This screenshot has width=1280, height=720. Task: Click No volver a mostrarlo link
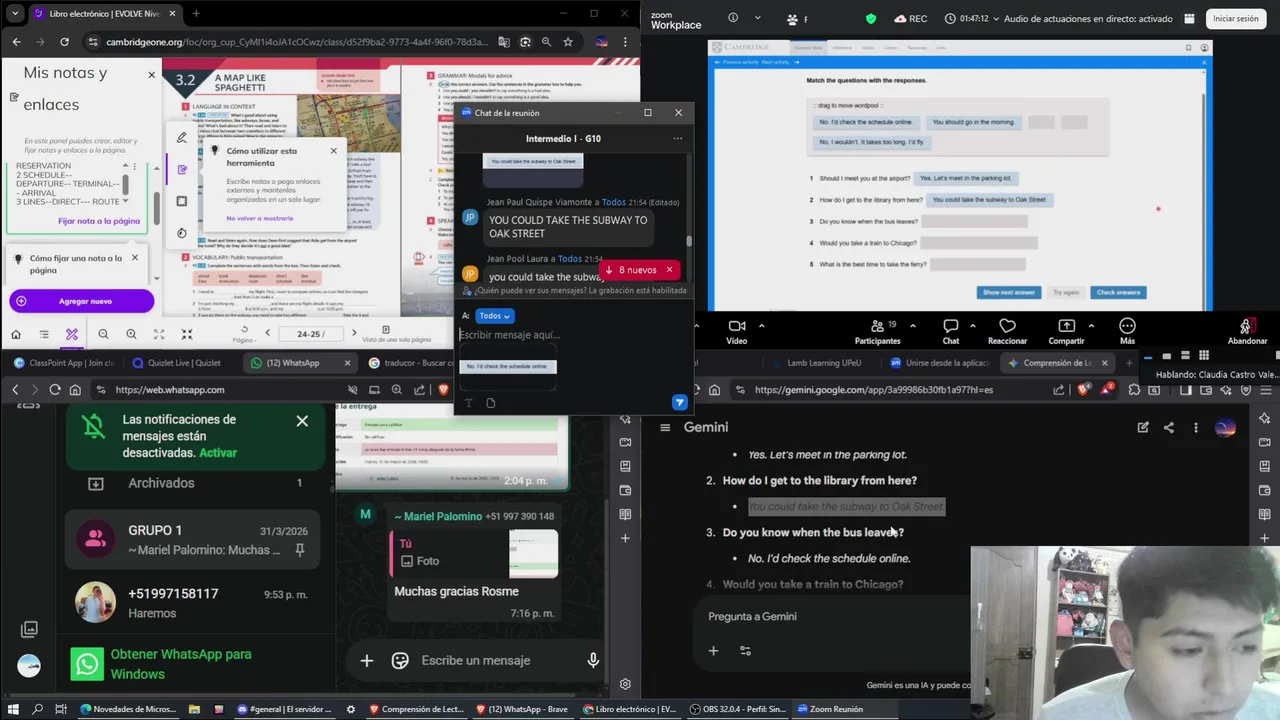tap(260, 218)
